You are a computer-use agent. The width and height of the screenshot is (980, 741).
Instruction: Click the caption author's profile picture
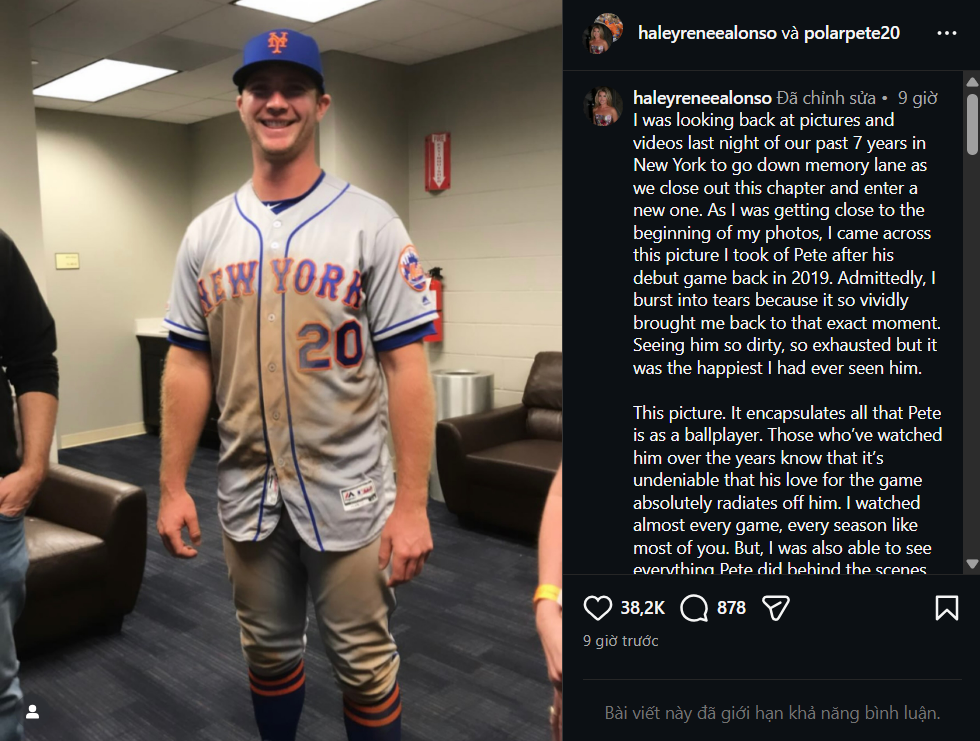(603, 107)
